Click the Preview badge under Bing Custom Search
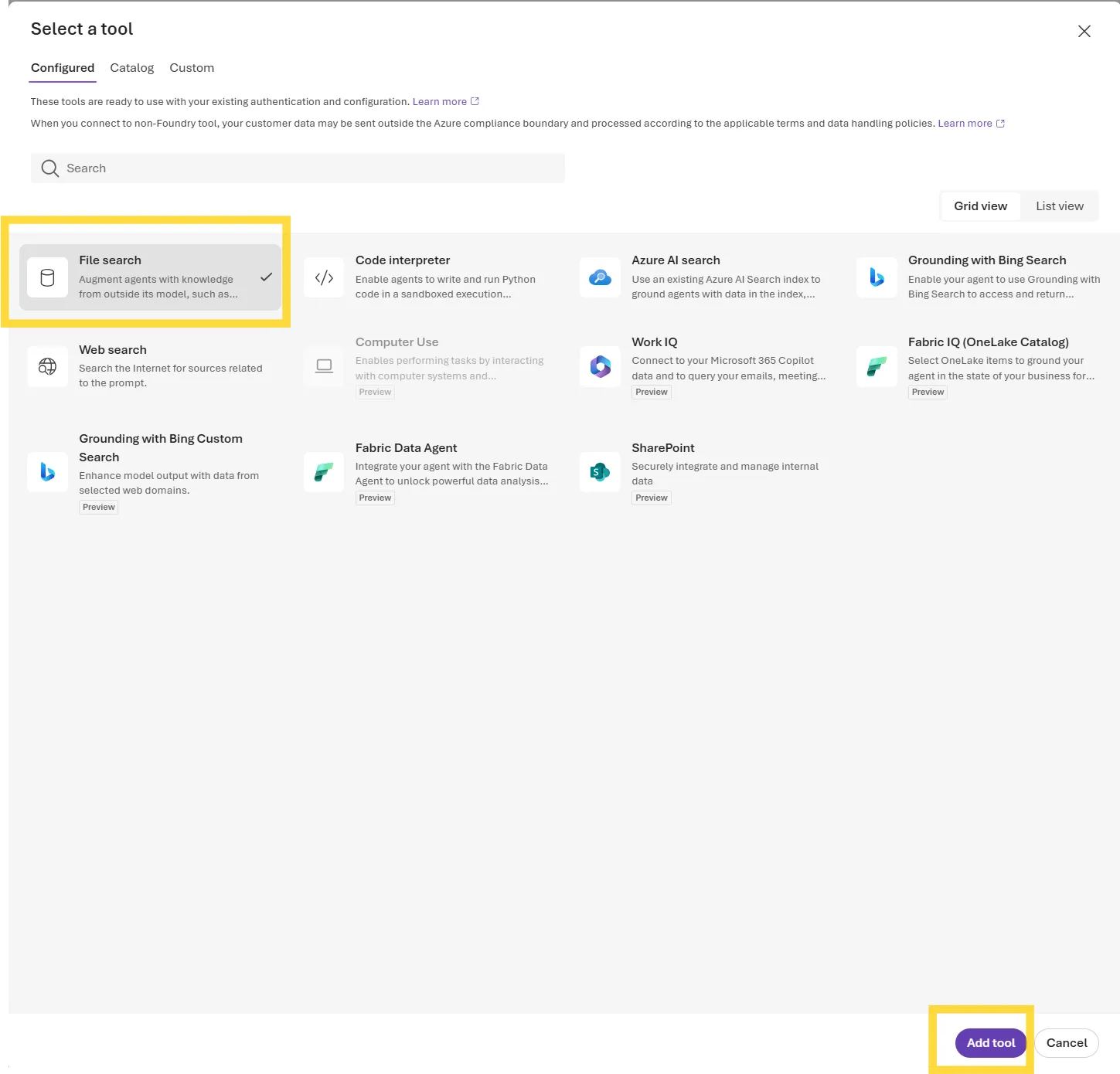 click(x=99, y=508)
